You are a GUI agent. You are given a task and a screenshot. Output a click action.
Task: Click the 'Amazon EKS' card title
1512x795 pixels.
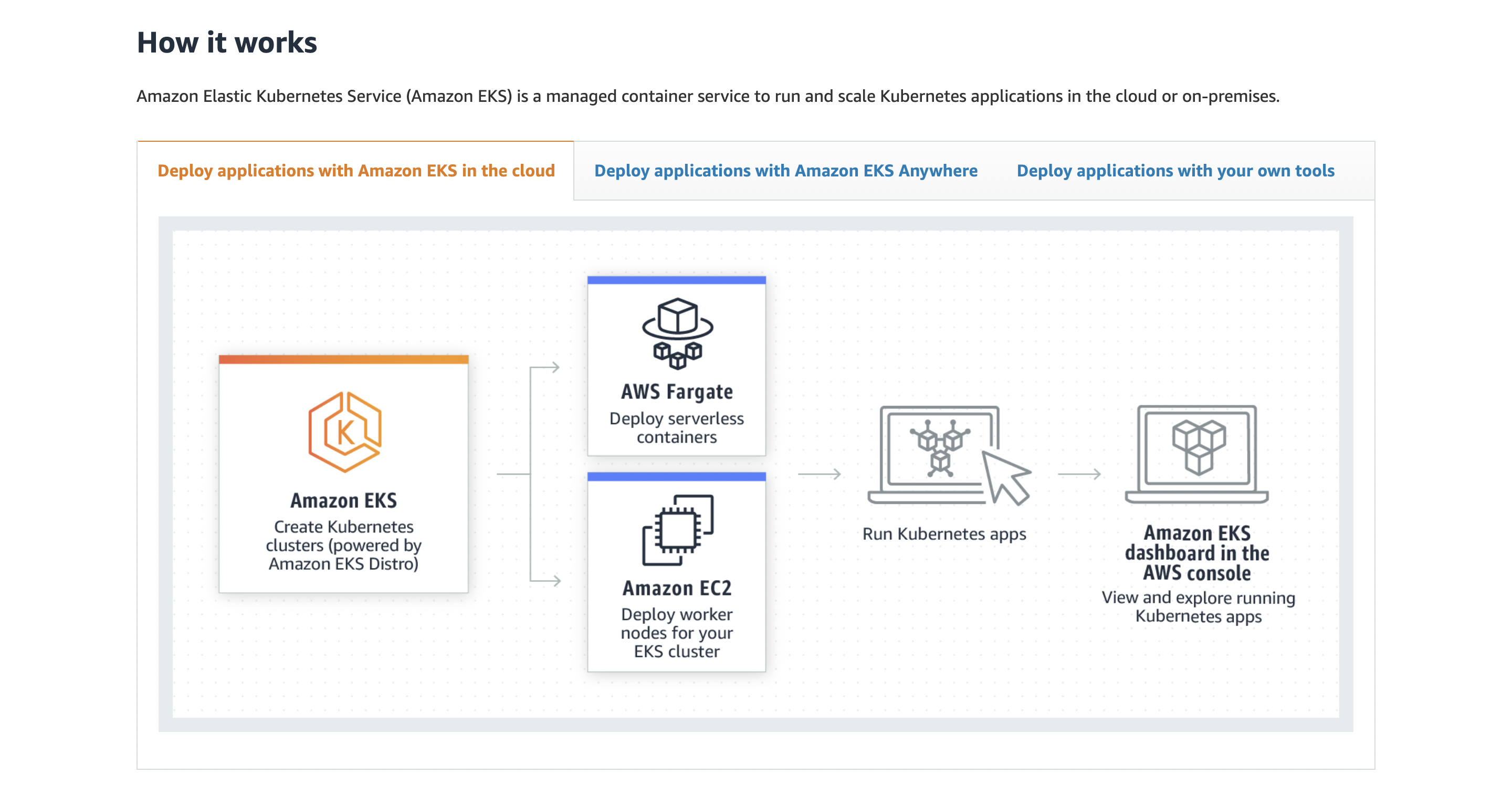(x=343, y=500)
